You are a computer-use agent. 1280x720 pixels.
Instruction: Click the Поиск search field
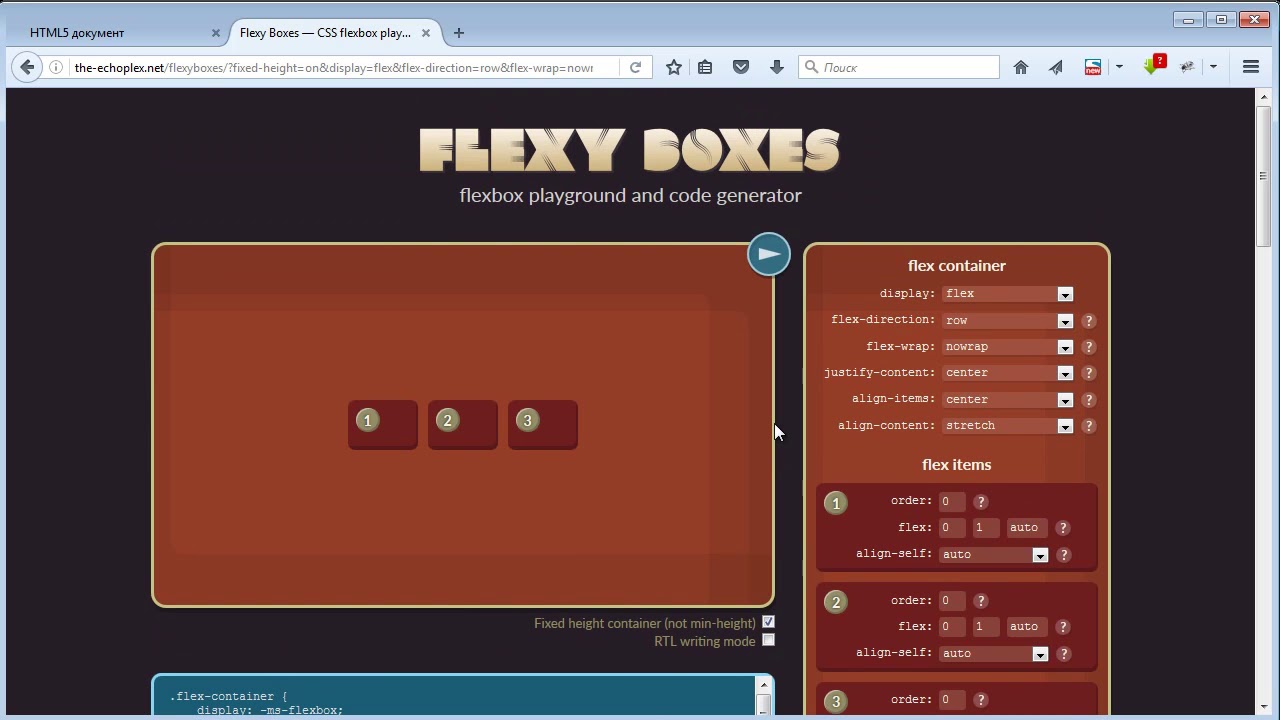(x=899, y=67)
